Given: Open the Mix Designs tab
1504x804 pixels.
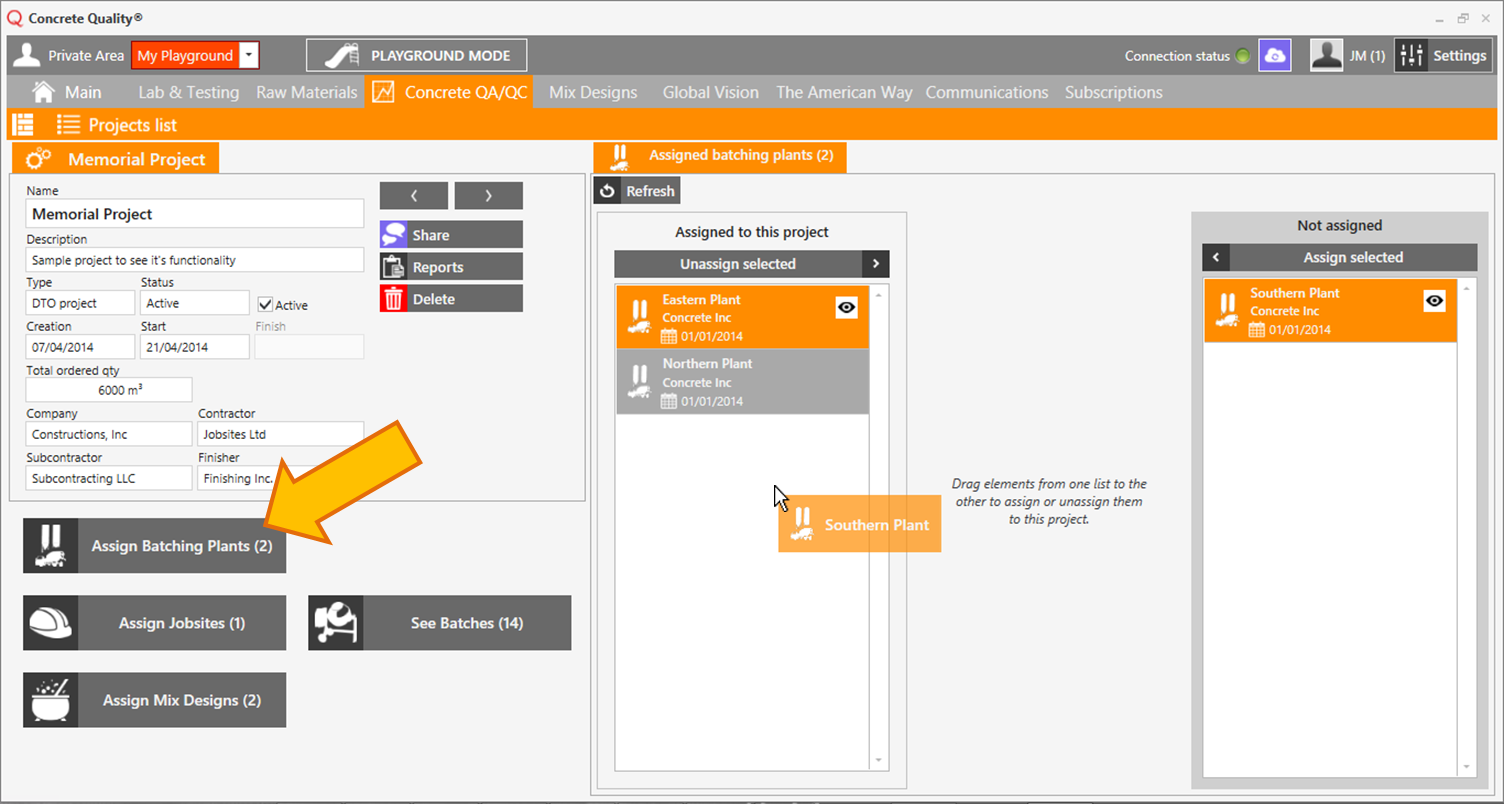Looking at the screenshot, I should pos(593,92).
